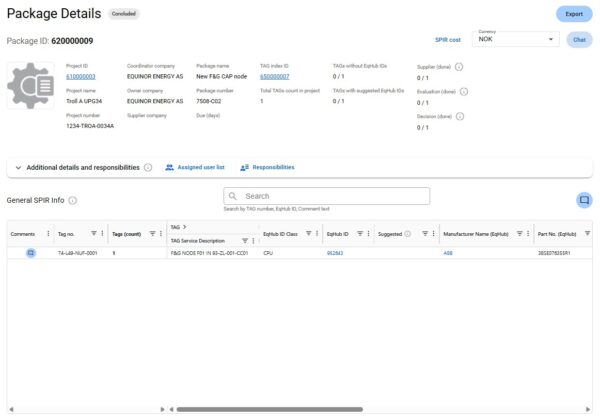Expand the TAG column group chevron
The height and width of the screenshot is (419, 600).
(186, 227)
